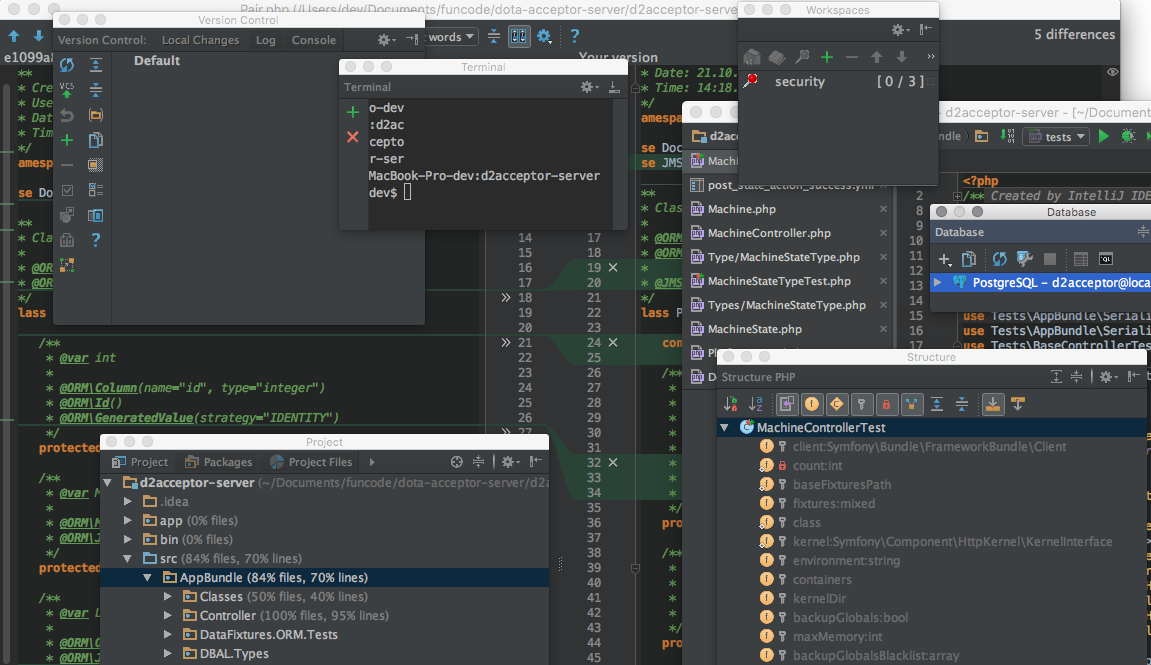
Task: Click the blue help question mark in diff toolbar
Action: click(575, 36)
